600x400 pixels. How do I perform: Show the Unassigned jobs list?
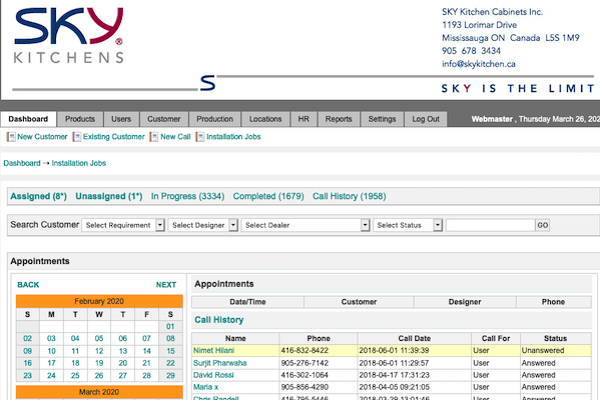point(108,197)
